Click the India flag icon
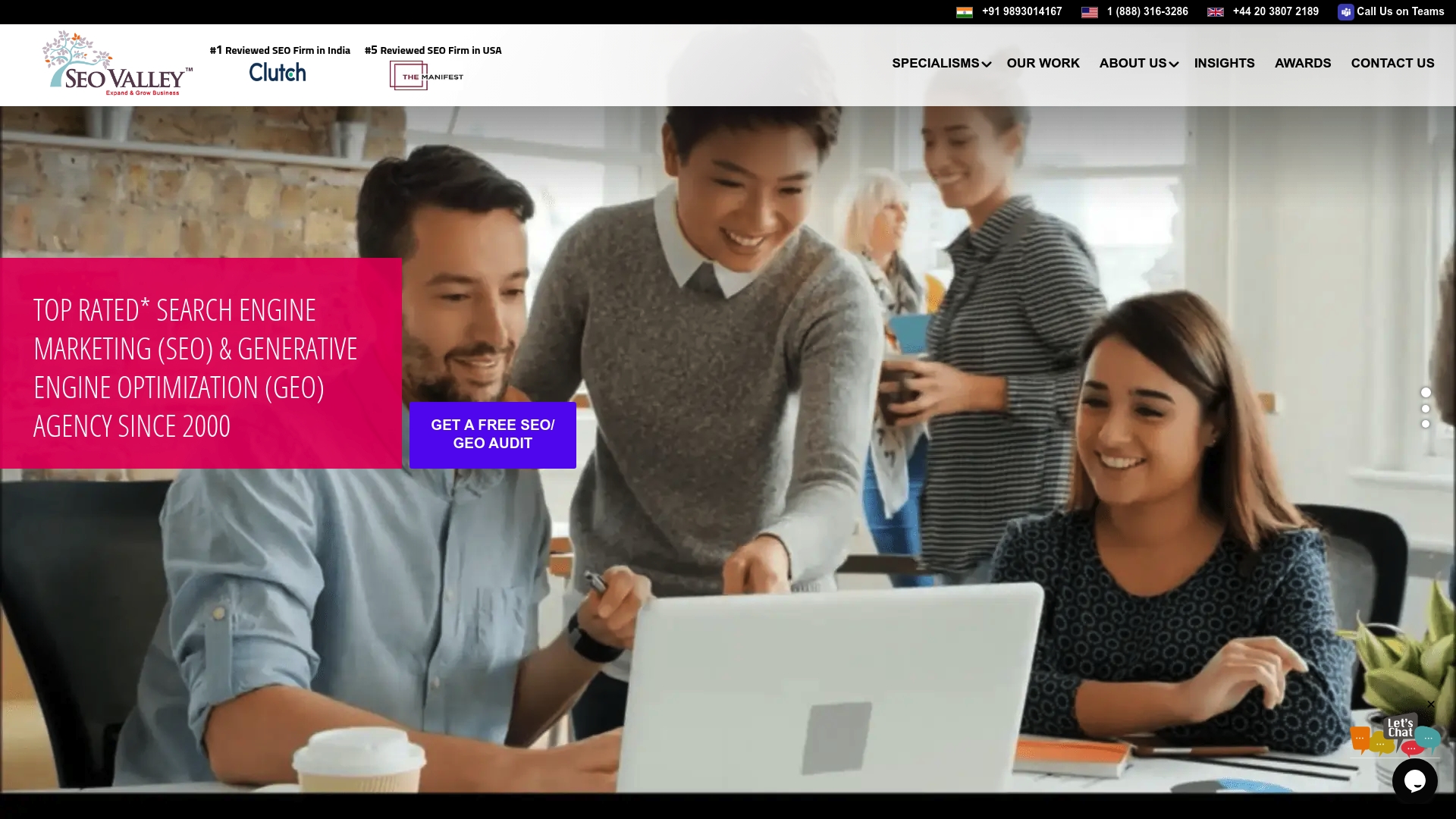This screenshot has height=819, width=1456. 964,11
